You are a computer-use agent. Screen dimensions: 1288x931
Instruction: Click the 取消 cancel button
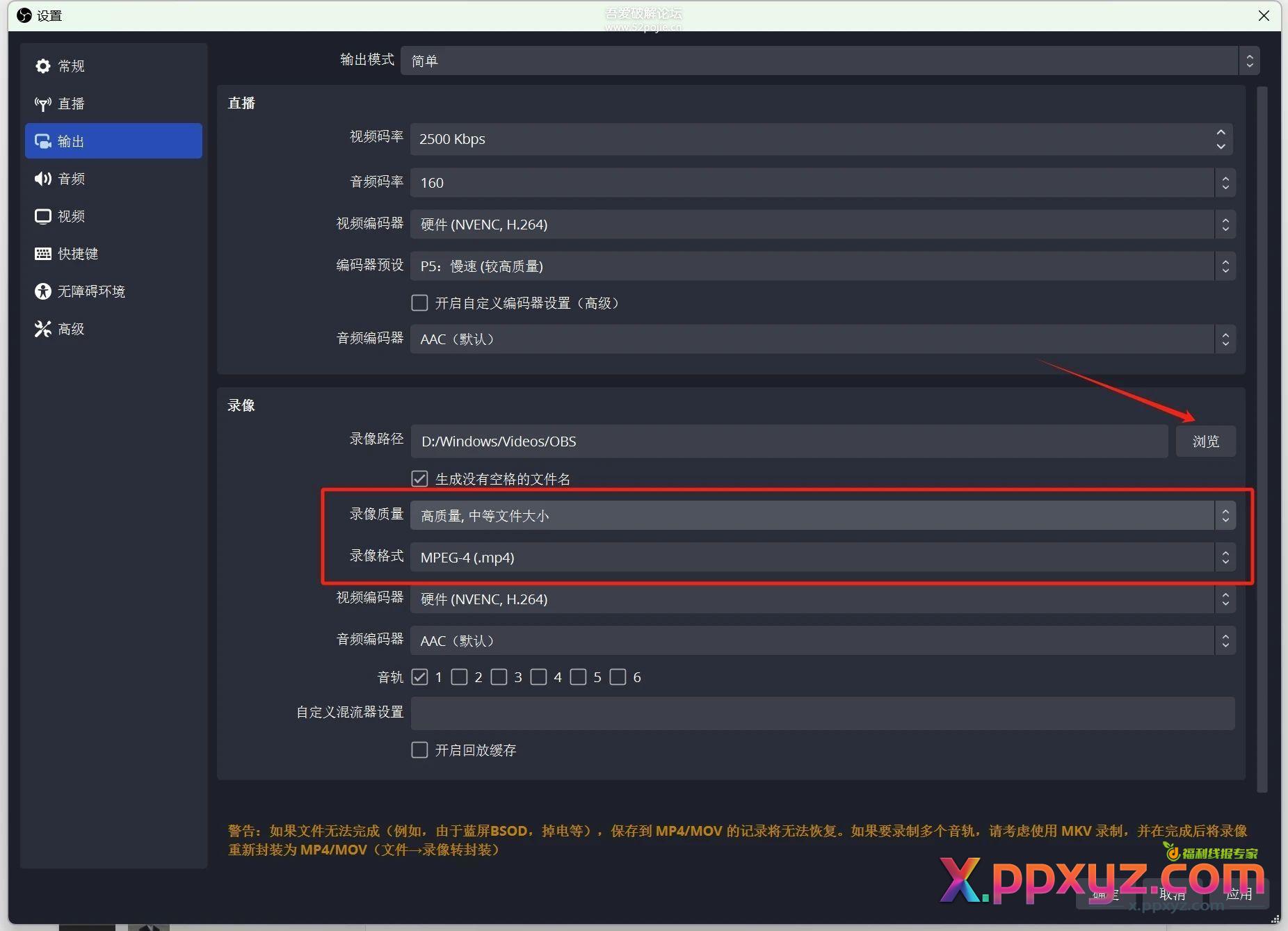[1173, 894]
